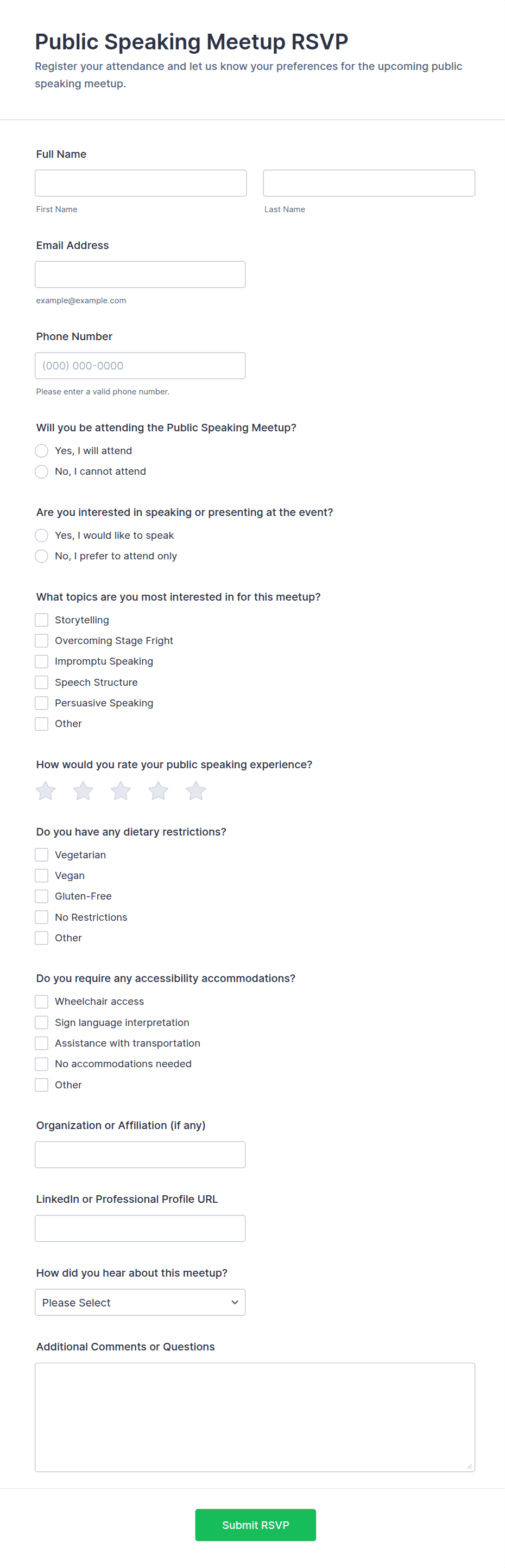Image resolution: width=505 pixels, height=1568 pixels.
Task: Tick the Impromptu Speaking checkbox
Action: (41, 661)
